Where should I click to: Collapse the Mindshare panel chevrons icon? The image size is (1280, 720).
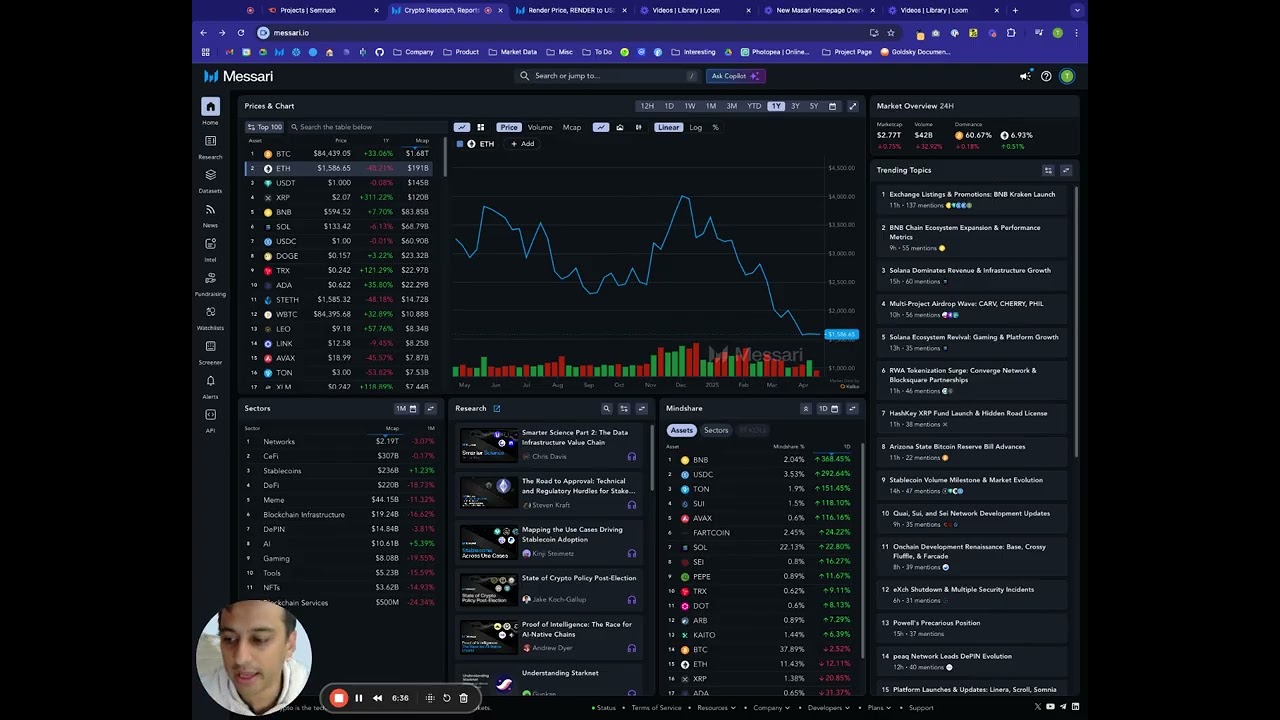point(805,409)
